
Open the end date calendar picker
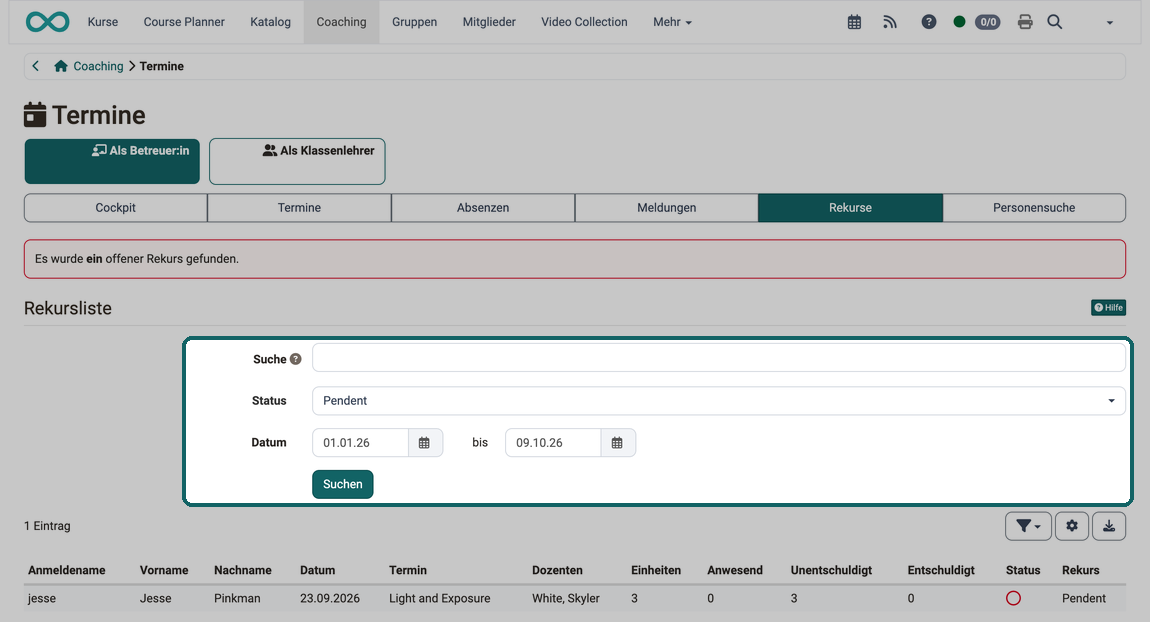click(618, 443)
